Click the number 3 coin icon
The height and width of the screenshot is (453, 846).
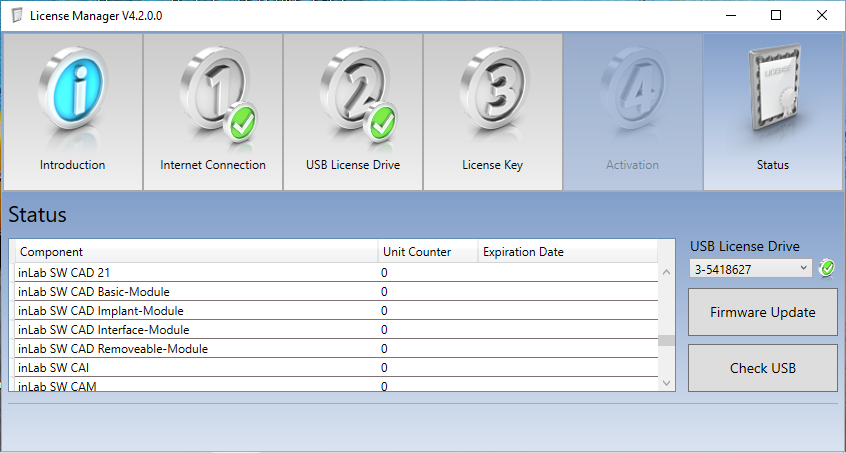494,88
